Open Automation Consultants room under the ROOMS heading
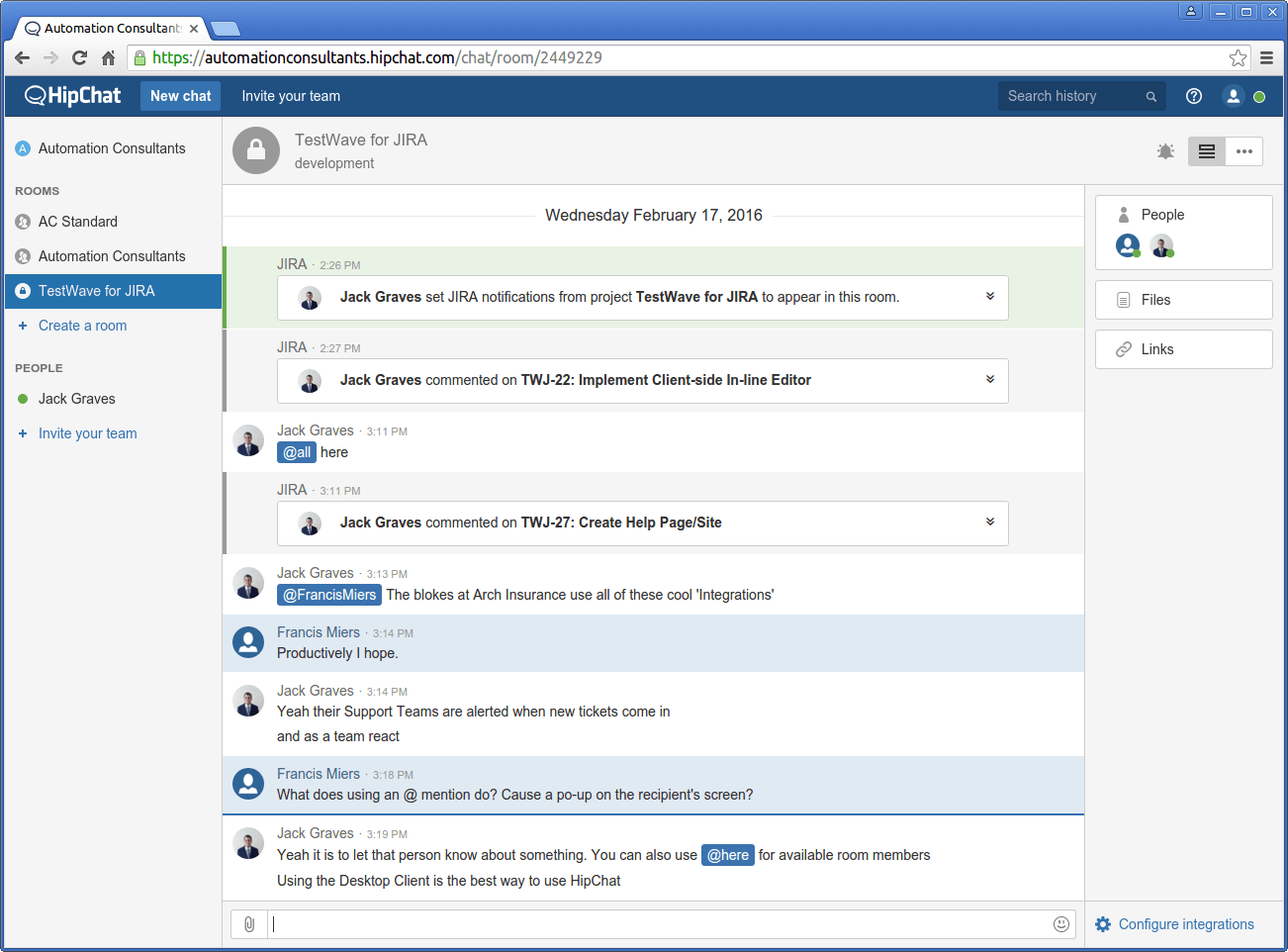Image resolution: width=1288 pixels, height=952 pixels. pos(112,256)
